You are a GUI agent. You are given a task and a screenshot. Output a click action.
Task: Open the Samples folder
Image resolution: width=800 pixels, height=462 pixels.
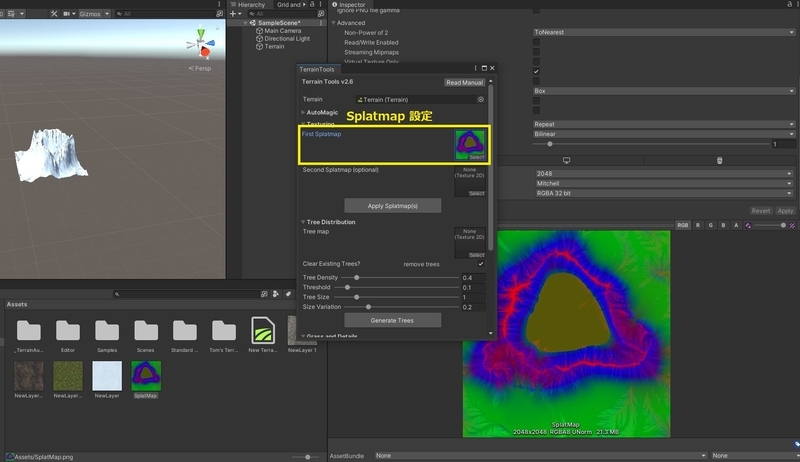[x=107, y=335]
